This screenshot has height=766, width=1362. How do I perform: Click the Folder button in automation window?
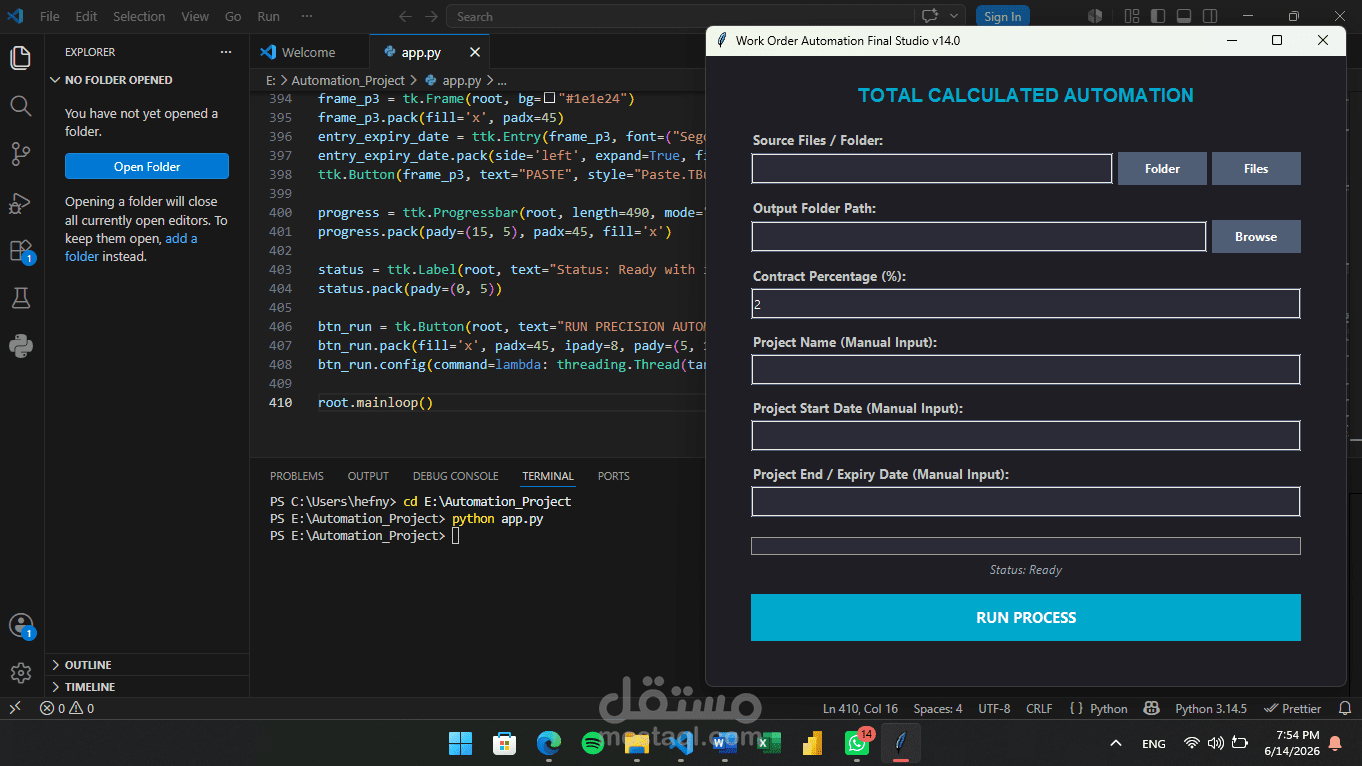pos(1162,169)
